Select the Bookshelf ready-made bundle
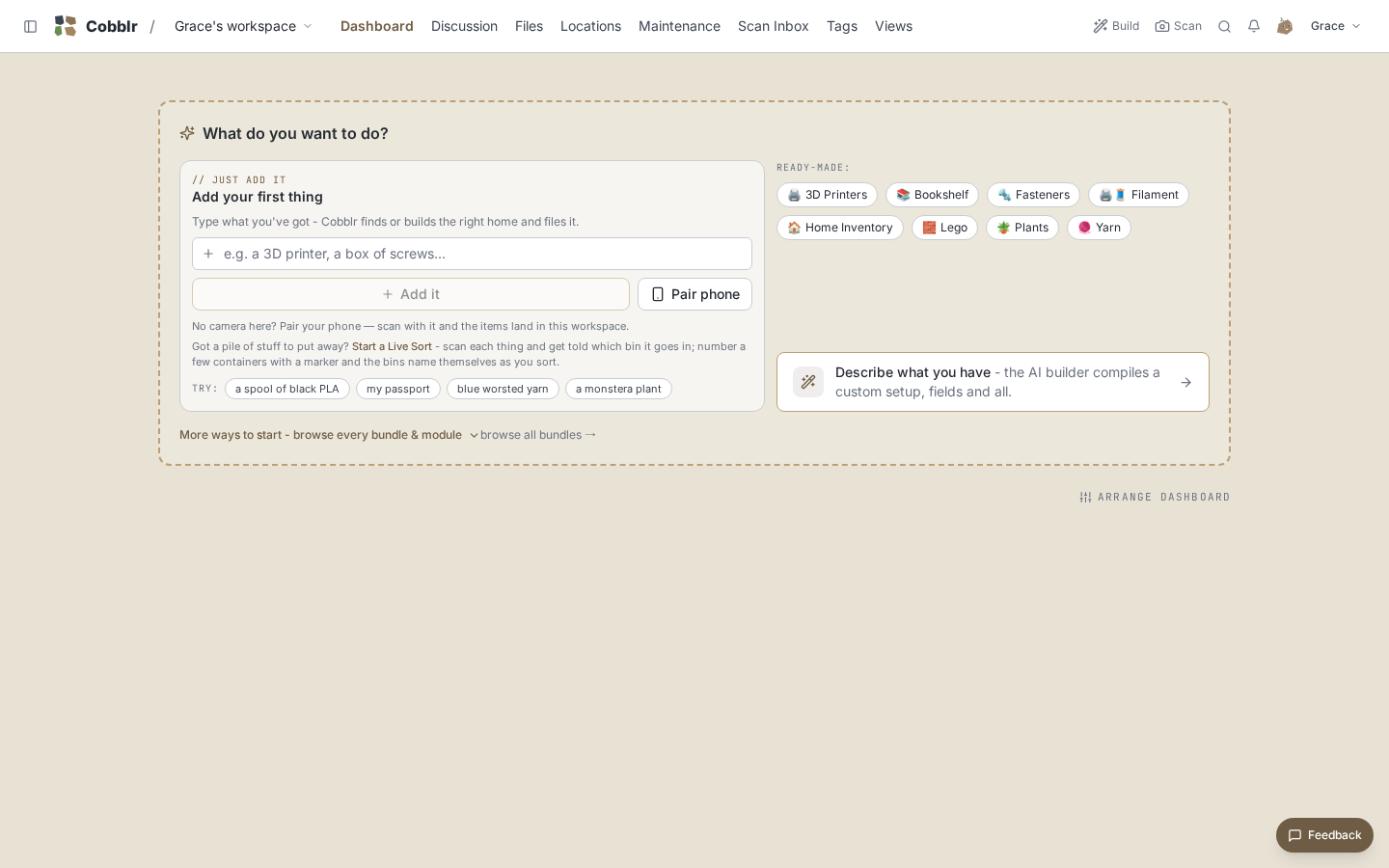This screenshot has width=1389, height=868. point(932,195)
